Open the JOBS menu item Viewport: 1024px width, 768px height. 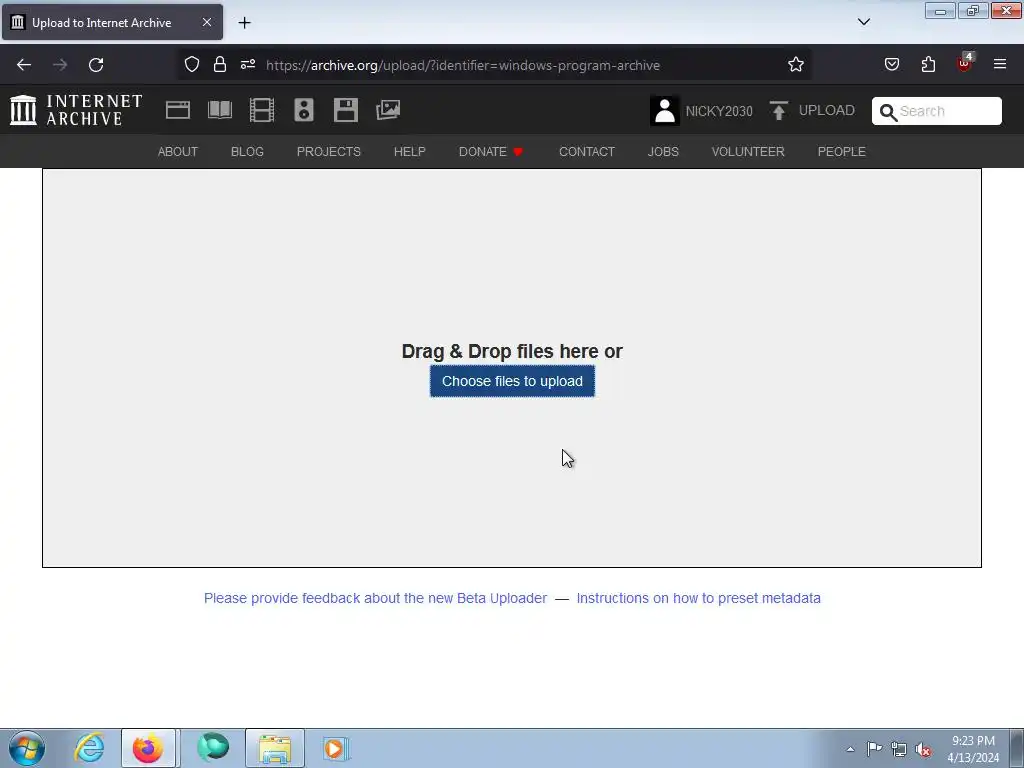663,152
